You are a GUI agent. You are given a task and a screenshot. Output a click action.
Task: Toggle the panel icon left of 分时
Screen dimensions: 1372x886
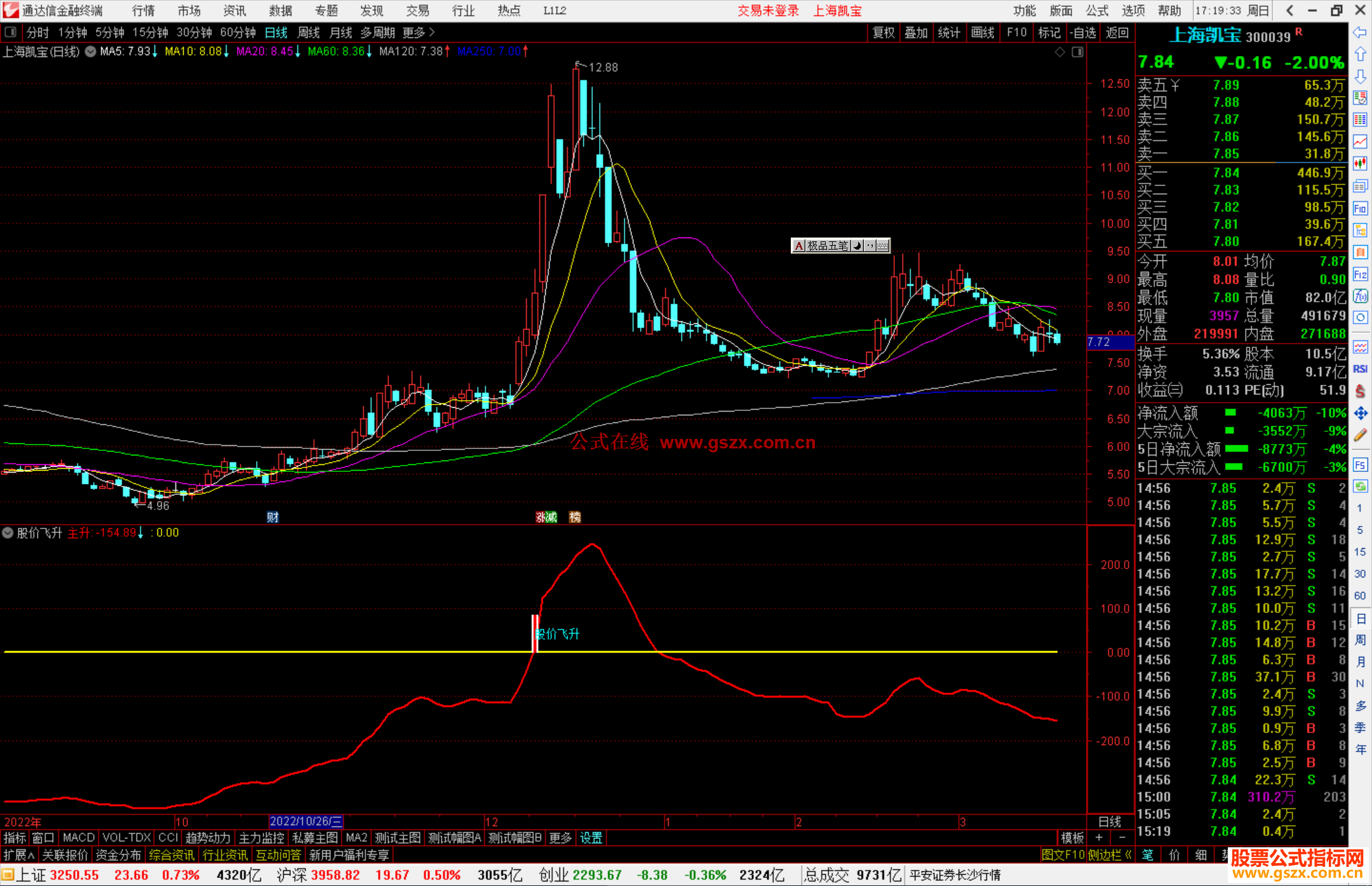(x=11, y=32)
